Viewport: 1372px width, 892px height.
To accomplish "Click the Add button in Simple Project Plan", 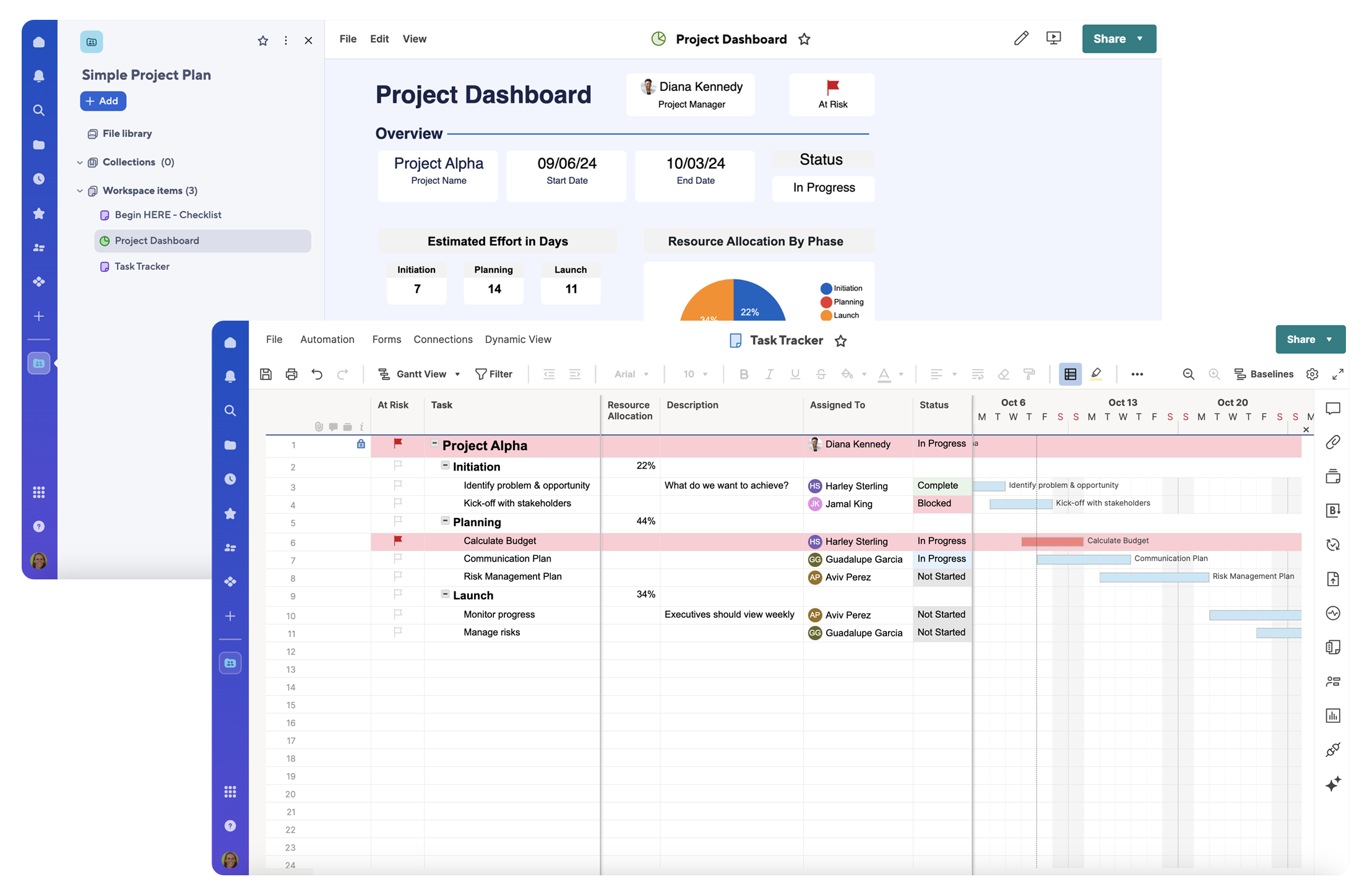I will 102,100.
